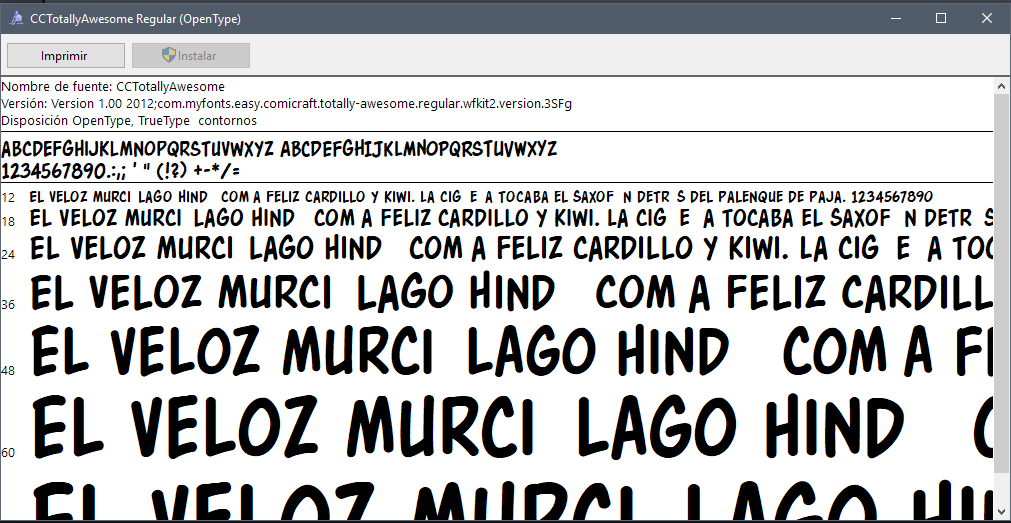Image resolution: width=1011 pixels, height=523 pixels.
Task: Click the size 48 sample text line
Action: pos(511,351)
